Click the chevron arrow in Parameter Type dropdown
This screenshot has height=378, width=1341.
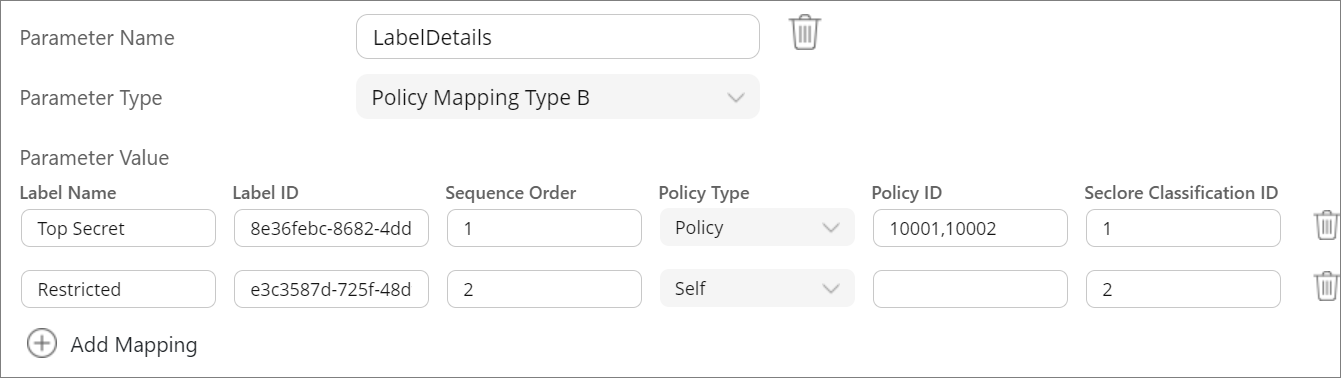click(736, 98)
